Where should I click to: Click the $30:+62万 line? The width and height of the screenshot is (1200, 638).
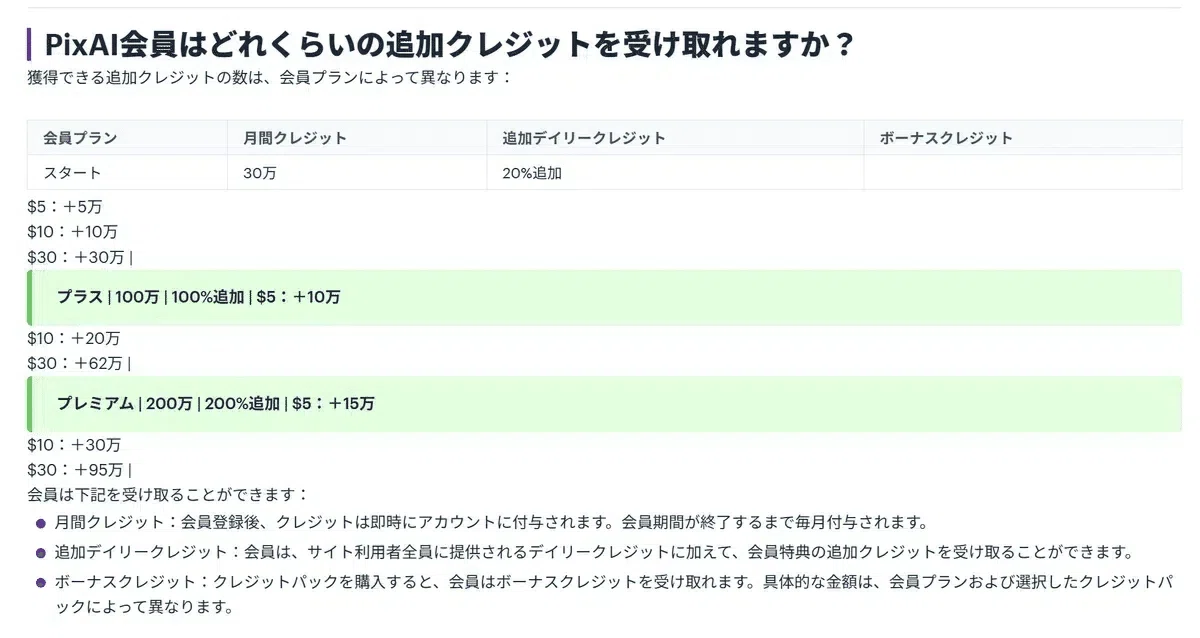point(80,363)
